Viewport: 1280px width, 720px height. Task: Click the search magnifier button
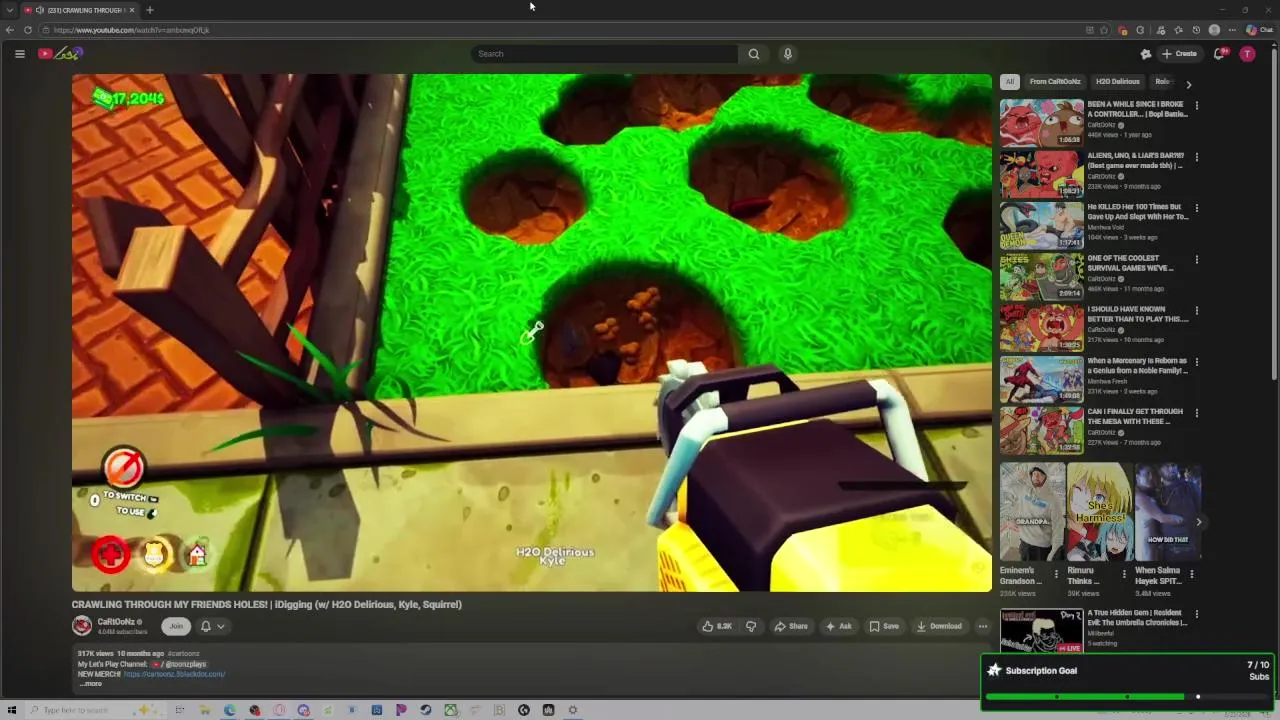click(754, 54)
